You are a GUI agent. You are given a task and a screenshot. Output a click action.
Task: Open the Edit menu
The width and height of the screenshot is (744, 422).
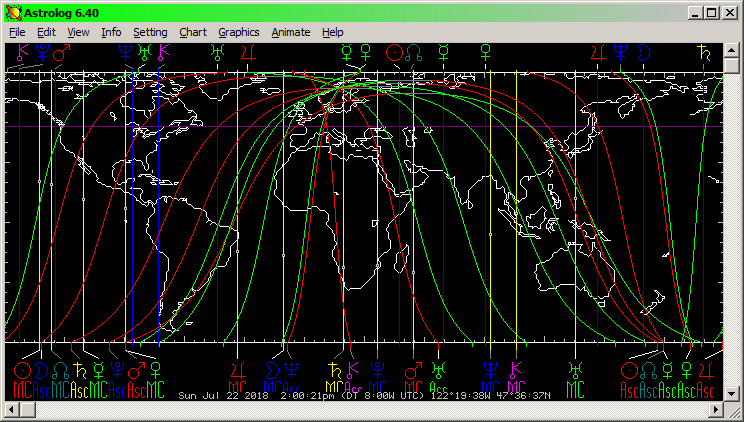46,32
